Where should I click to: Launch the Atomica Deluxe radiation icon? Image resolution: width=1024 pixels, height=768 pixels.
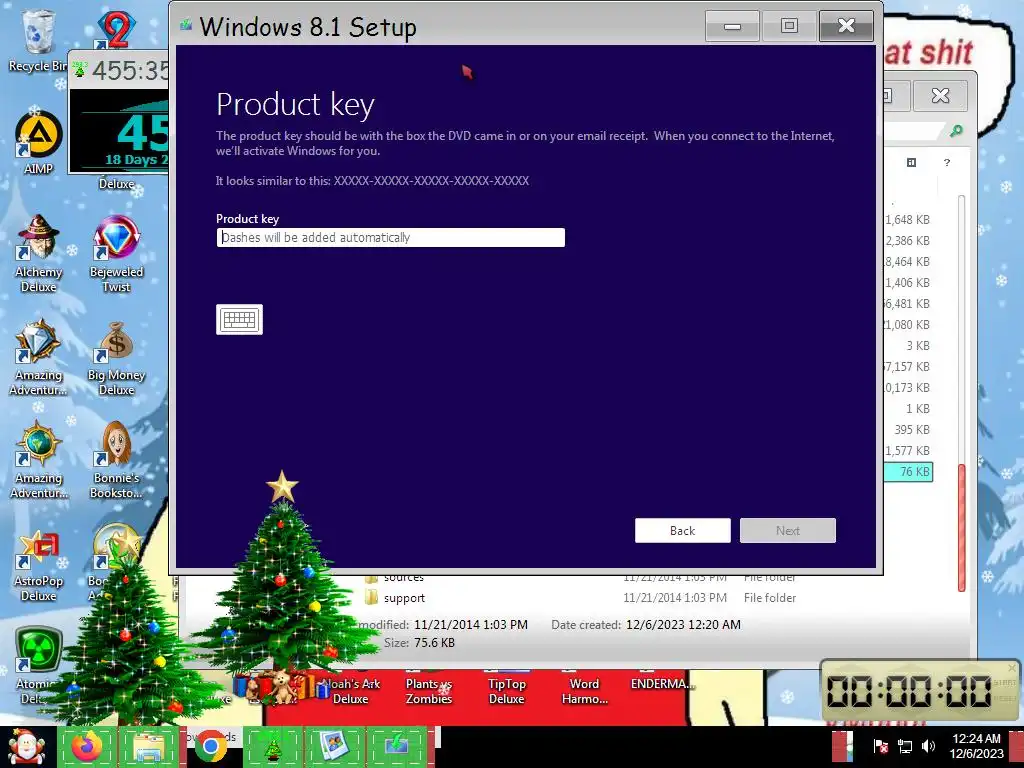[37, 665]
